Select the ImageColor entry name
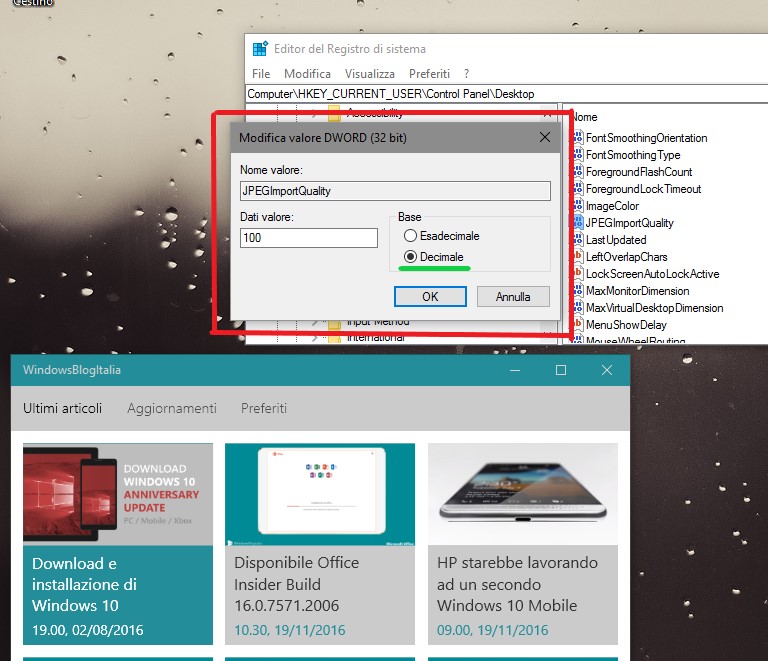768x661 pixels. coord(612,206)
